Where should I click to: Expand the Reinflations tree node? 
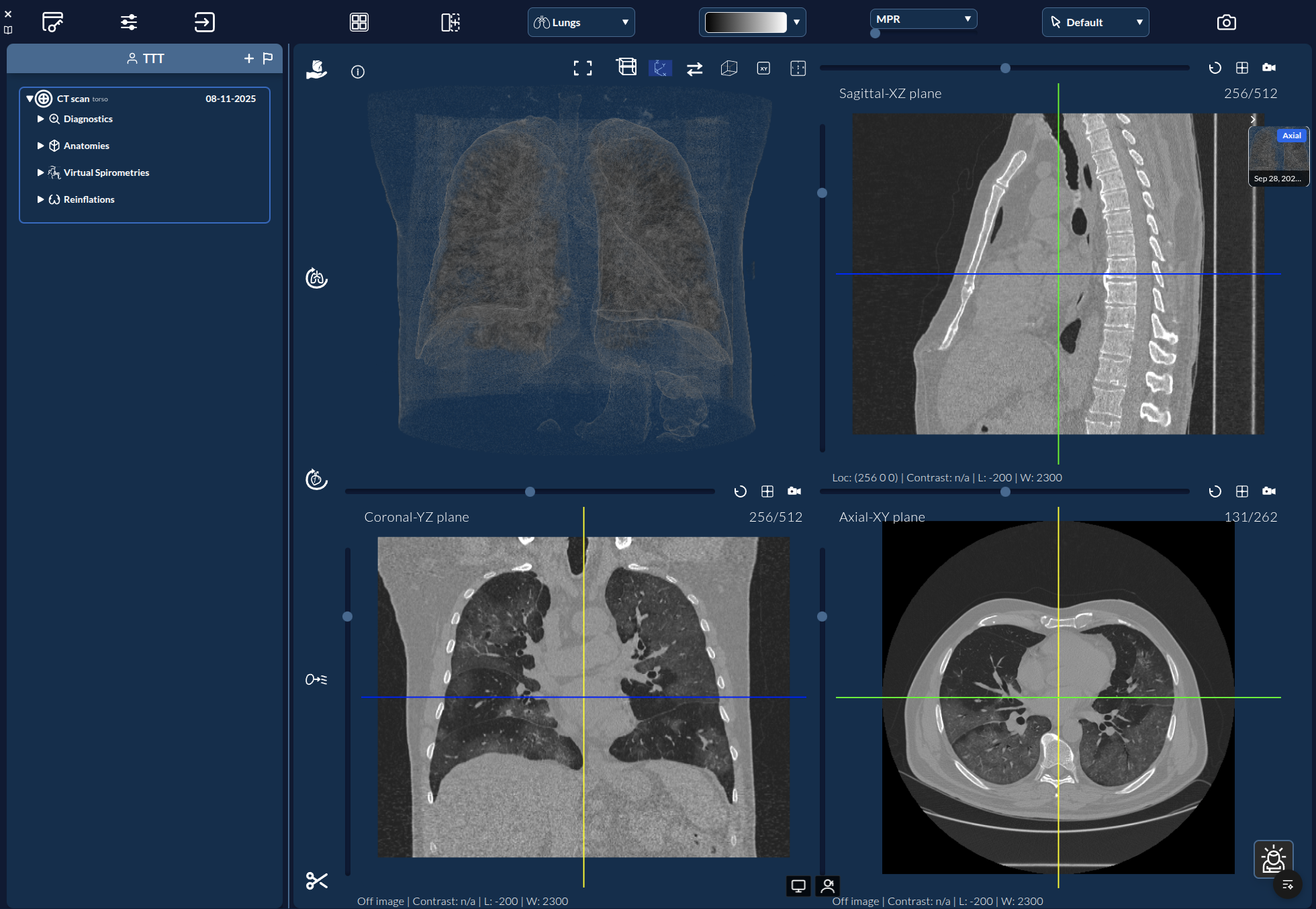[40, 199]
